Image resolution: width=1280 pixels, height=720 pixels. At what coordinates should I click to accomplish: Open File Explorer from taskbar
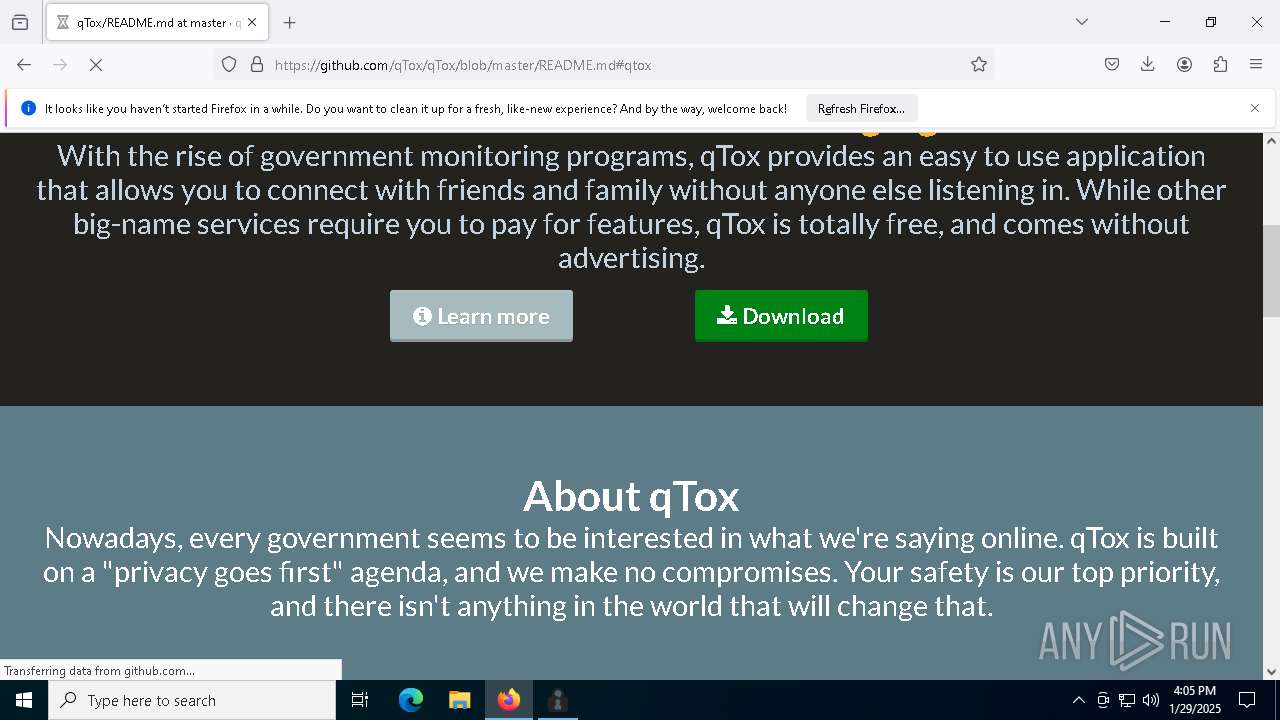[460, 700]
